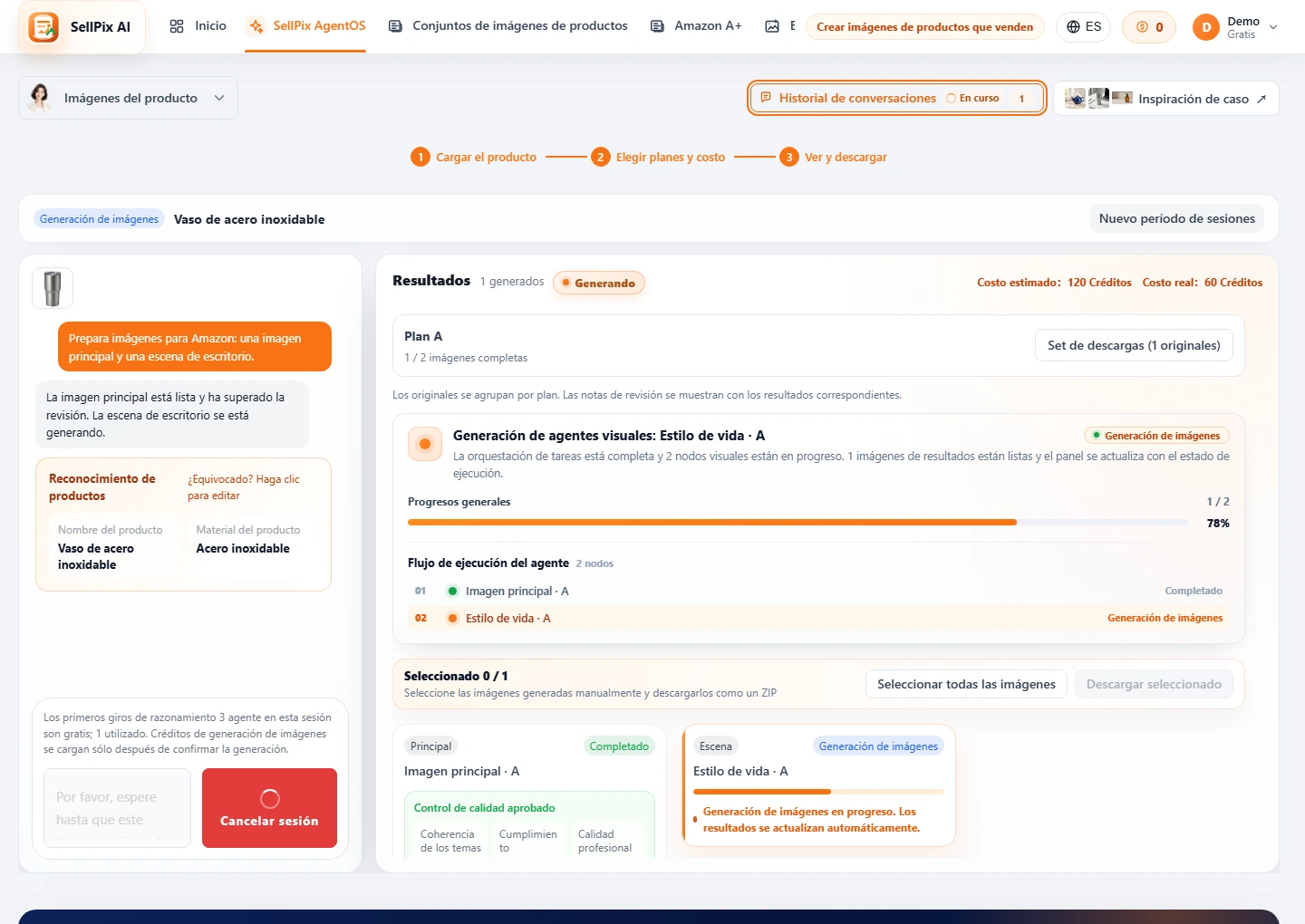
Task: Click the SellPix AgentOS sparkle icon
Action: (256, 26)
